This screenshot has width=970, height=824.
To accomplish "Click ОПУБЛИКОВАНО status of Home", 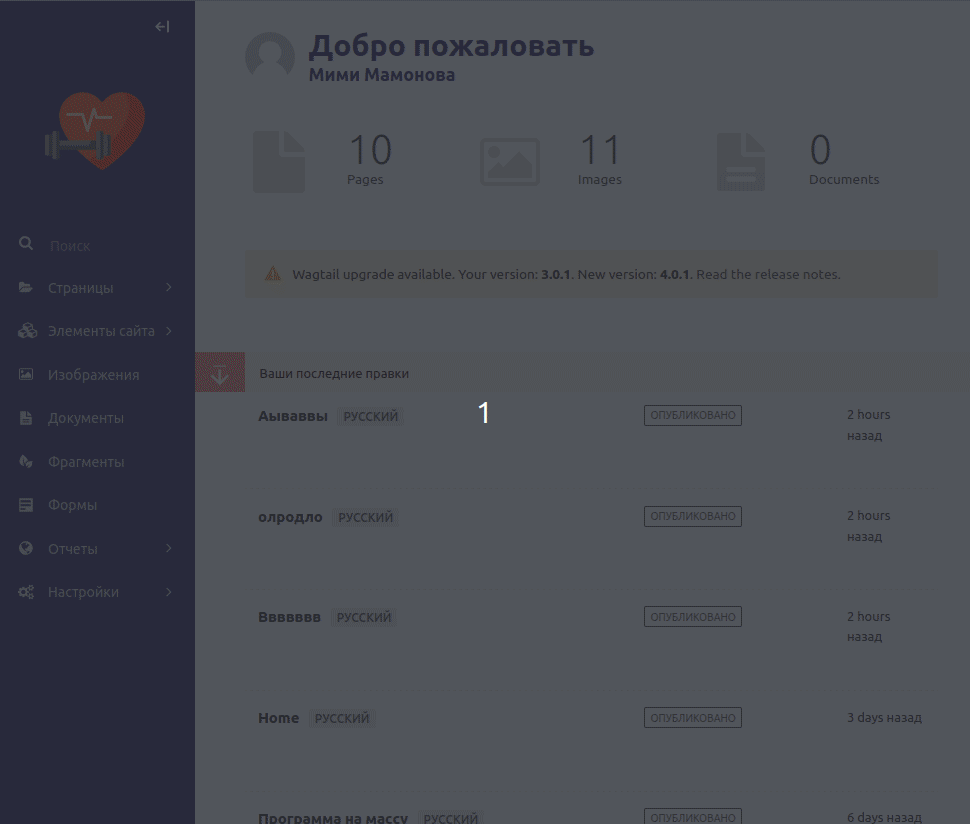I will click(693, 718).
